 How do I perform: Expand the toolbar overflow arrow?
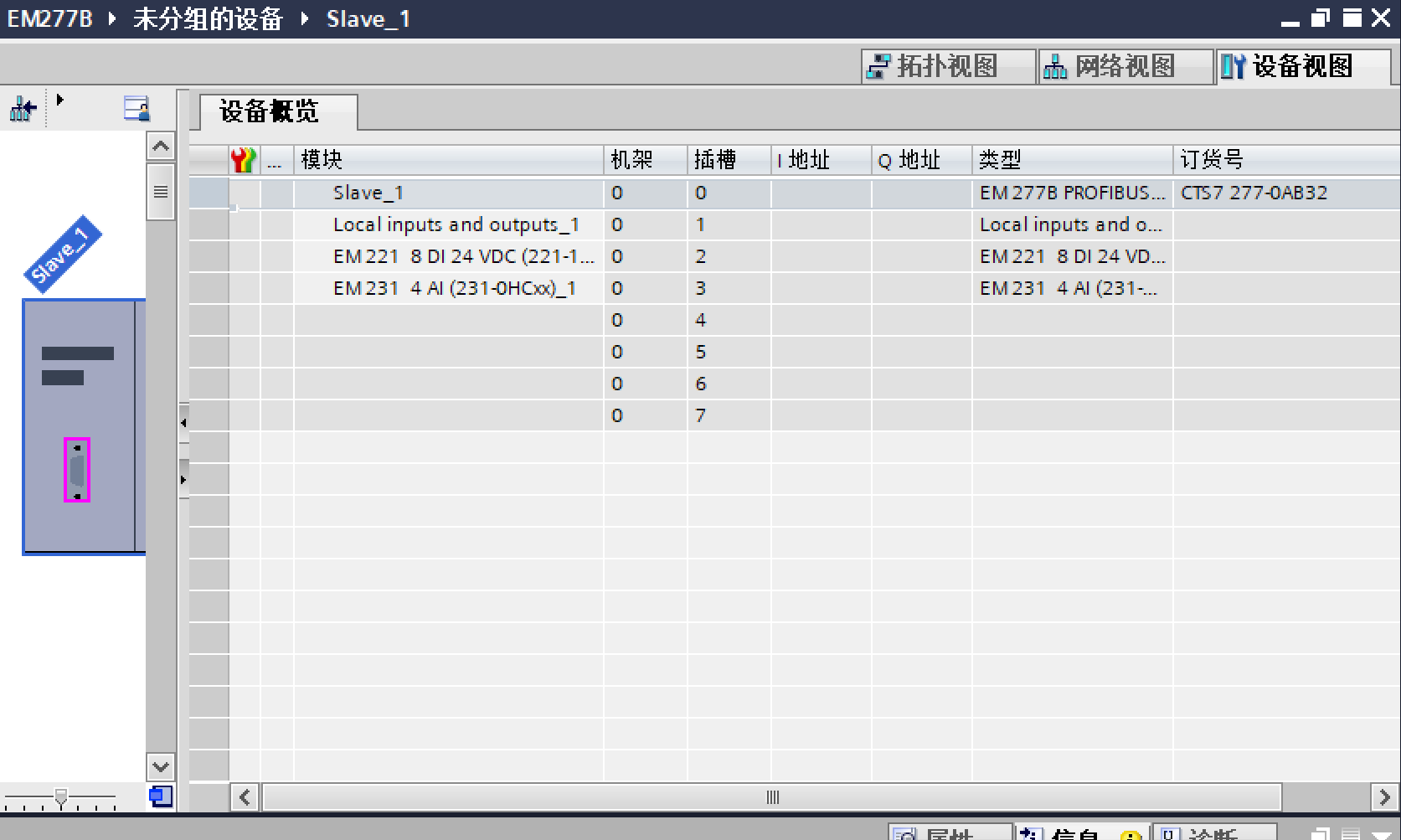coord(59,100)
